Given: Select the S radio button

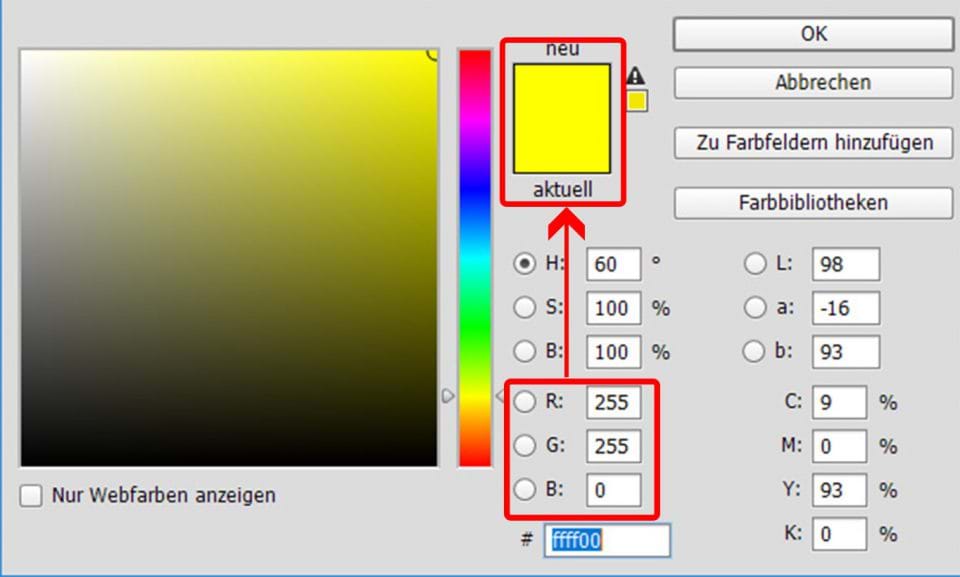Looking at the screenshot, I should (524, 308).
